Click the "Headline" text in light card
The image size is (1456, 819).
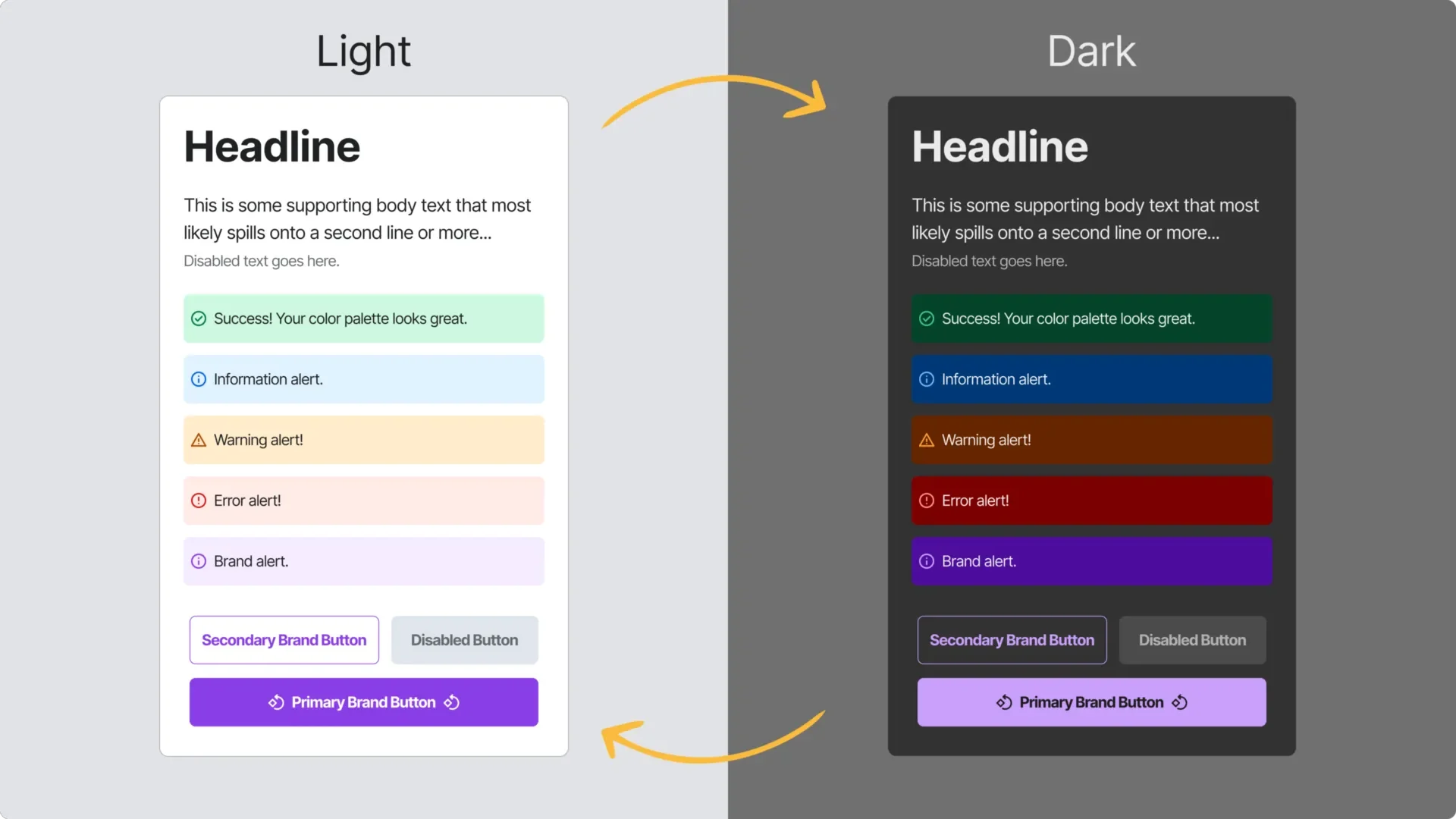click(x=272, y=146)
